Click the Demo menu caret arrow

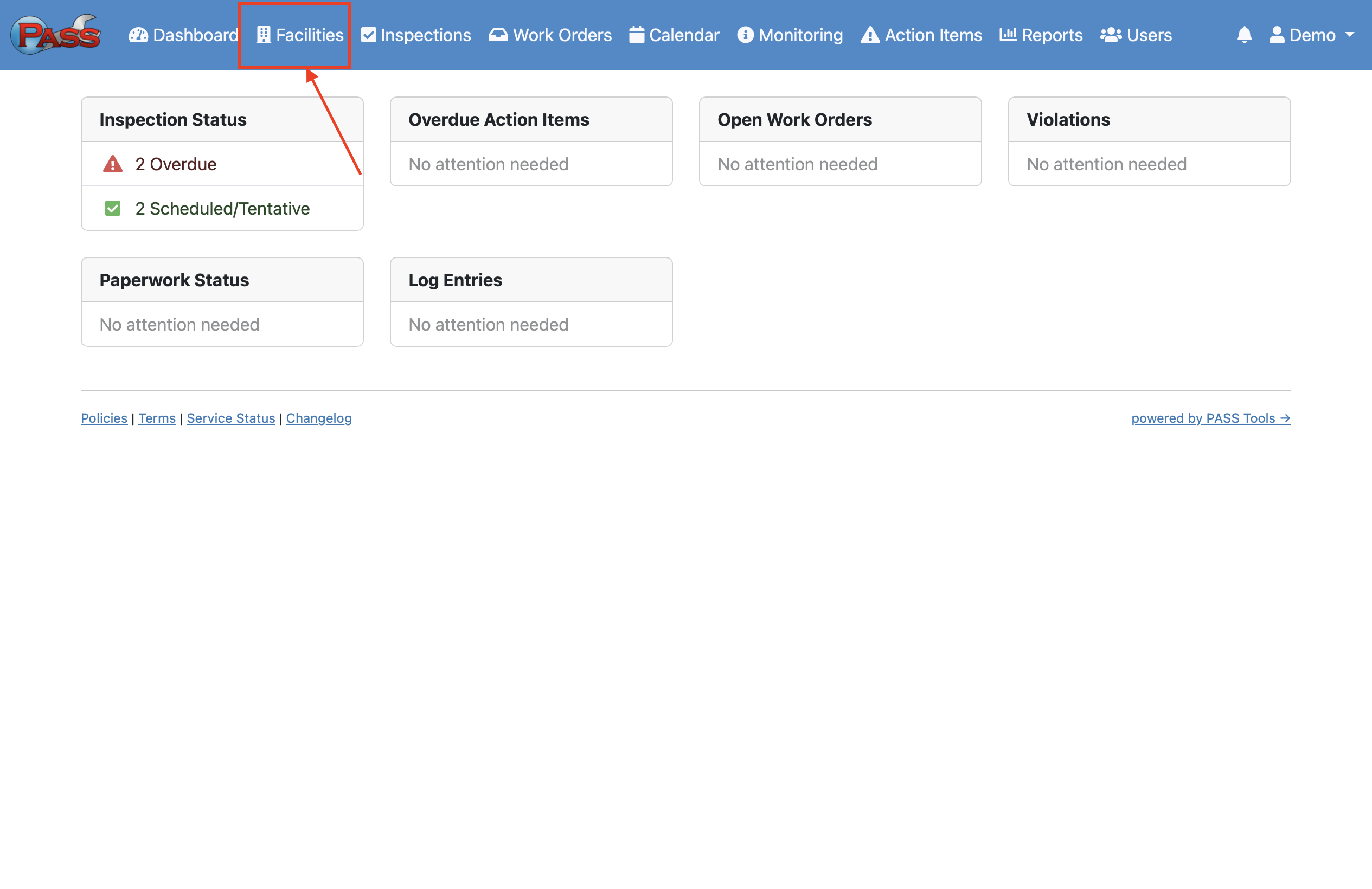tap(1350, 35)
